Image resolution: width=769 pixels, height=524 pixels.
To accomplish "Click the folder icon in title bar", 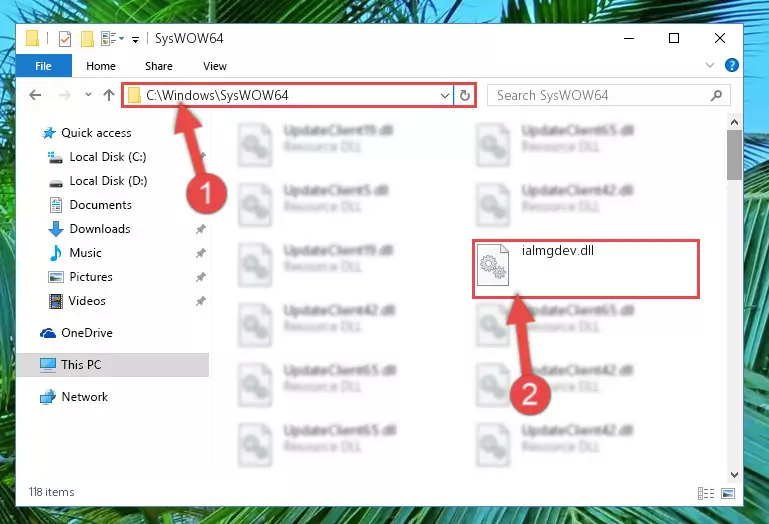I will pos(32,38).
